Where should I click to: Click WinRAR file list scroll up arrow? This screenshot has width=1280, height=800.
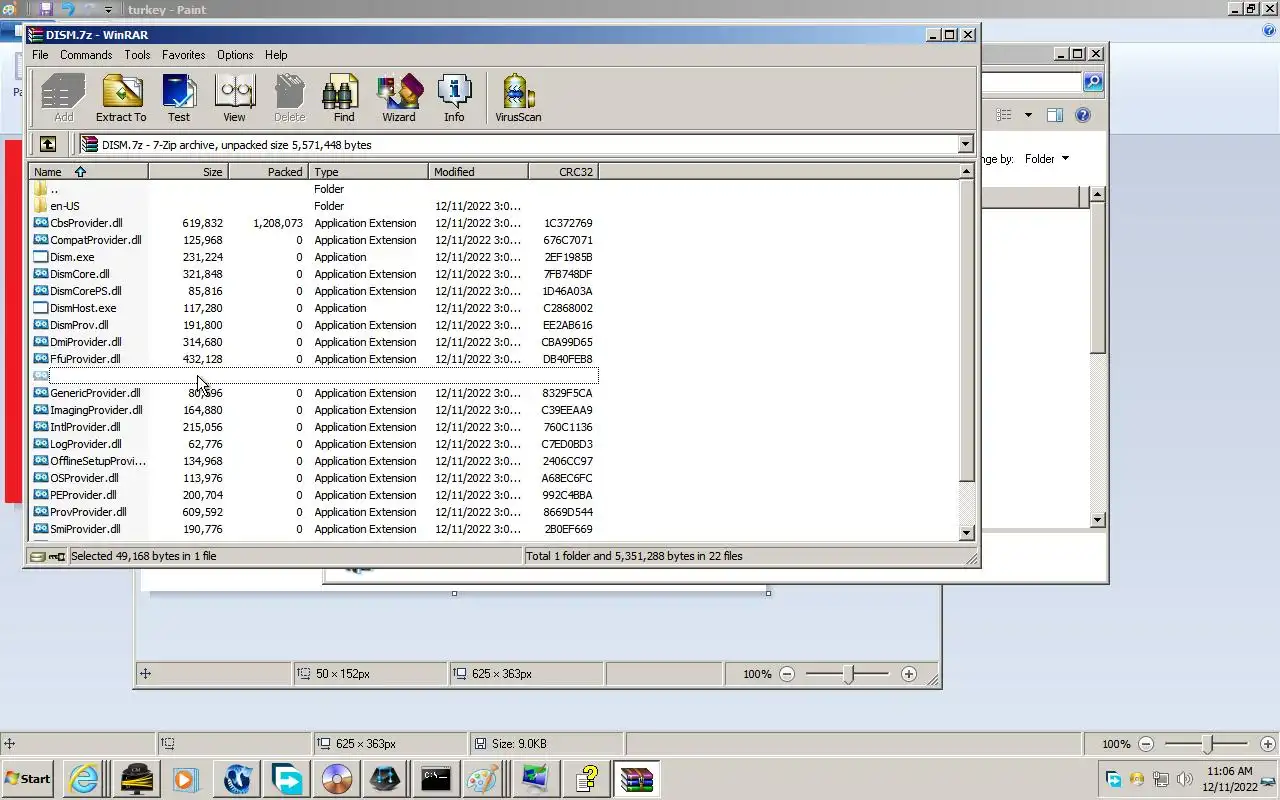tap(967, 171)
